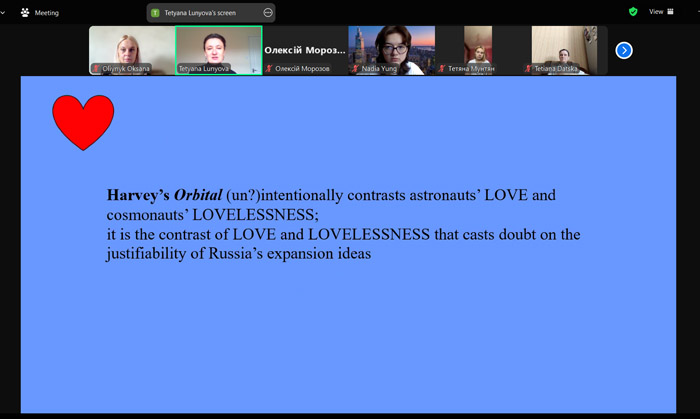Click the green T avatar icon
Screen dimensions: 700x419
(155, 13)
